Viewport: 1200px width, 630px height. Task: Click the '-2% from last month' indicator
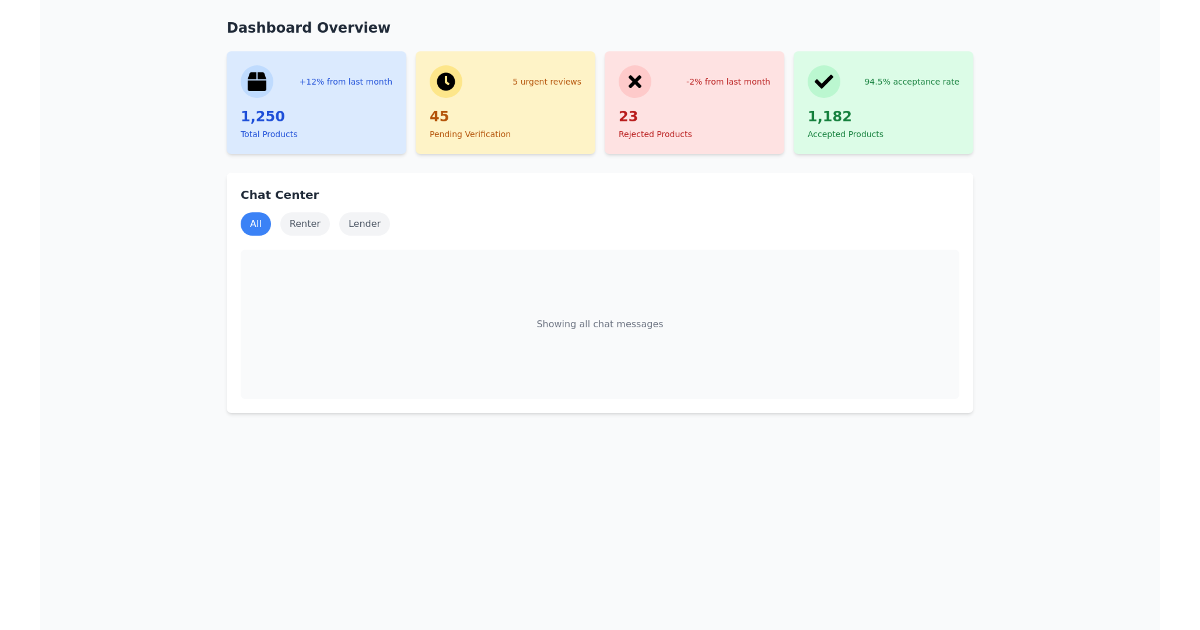pos(728,81)
